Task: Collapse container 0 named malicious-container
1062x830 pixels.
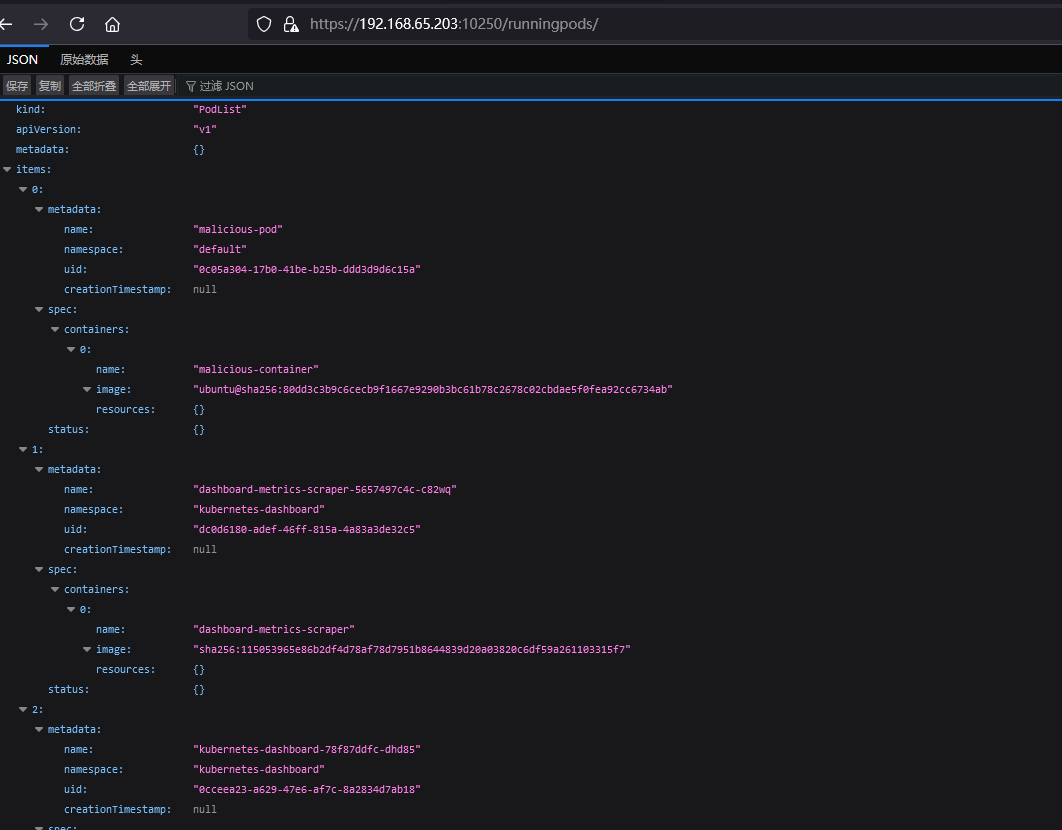Action: (71, 350)
